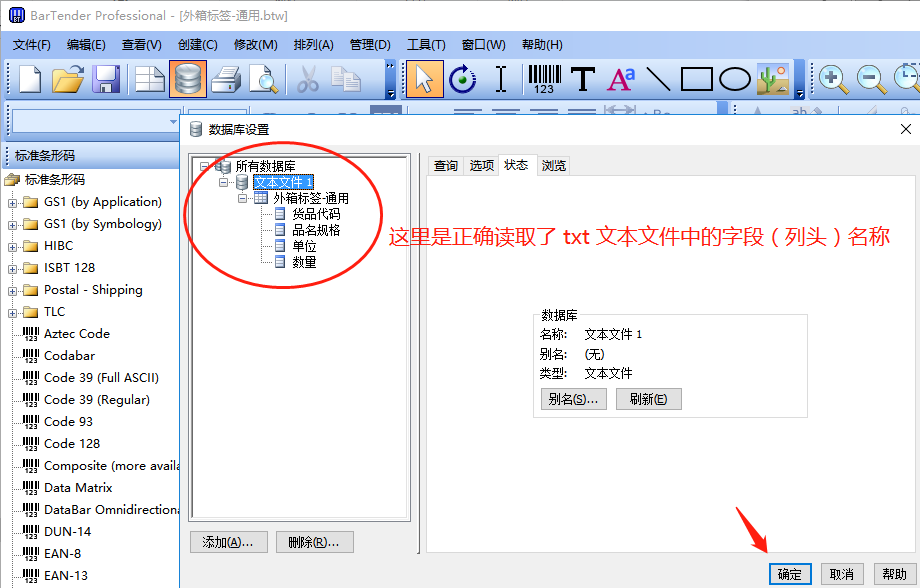Image resolution: width=920 pixels, height=588 pixels.
Task: Expand GS1 (by Application) folder
Action: [12, 203]
